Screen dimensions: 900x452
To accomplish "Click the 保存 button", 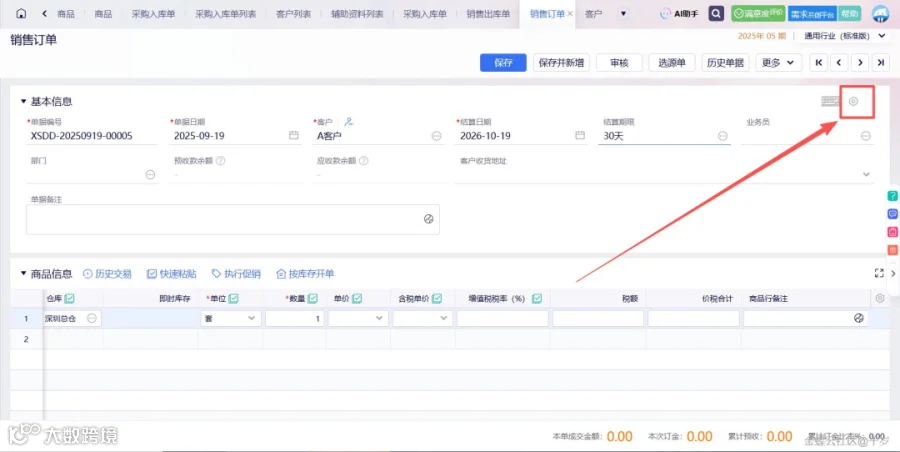I will (503, 63).
